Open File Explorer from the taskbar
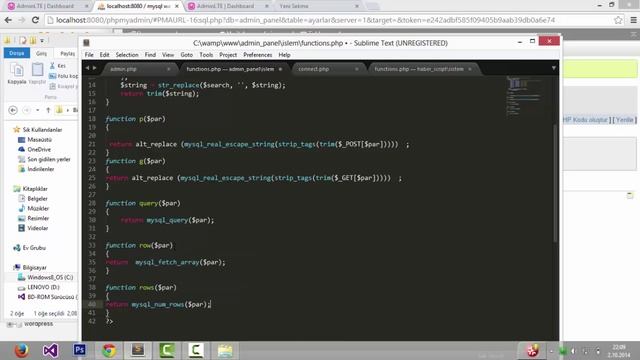Viewport: 640px width, 360px height. coord(225,350)
